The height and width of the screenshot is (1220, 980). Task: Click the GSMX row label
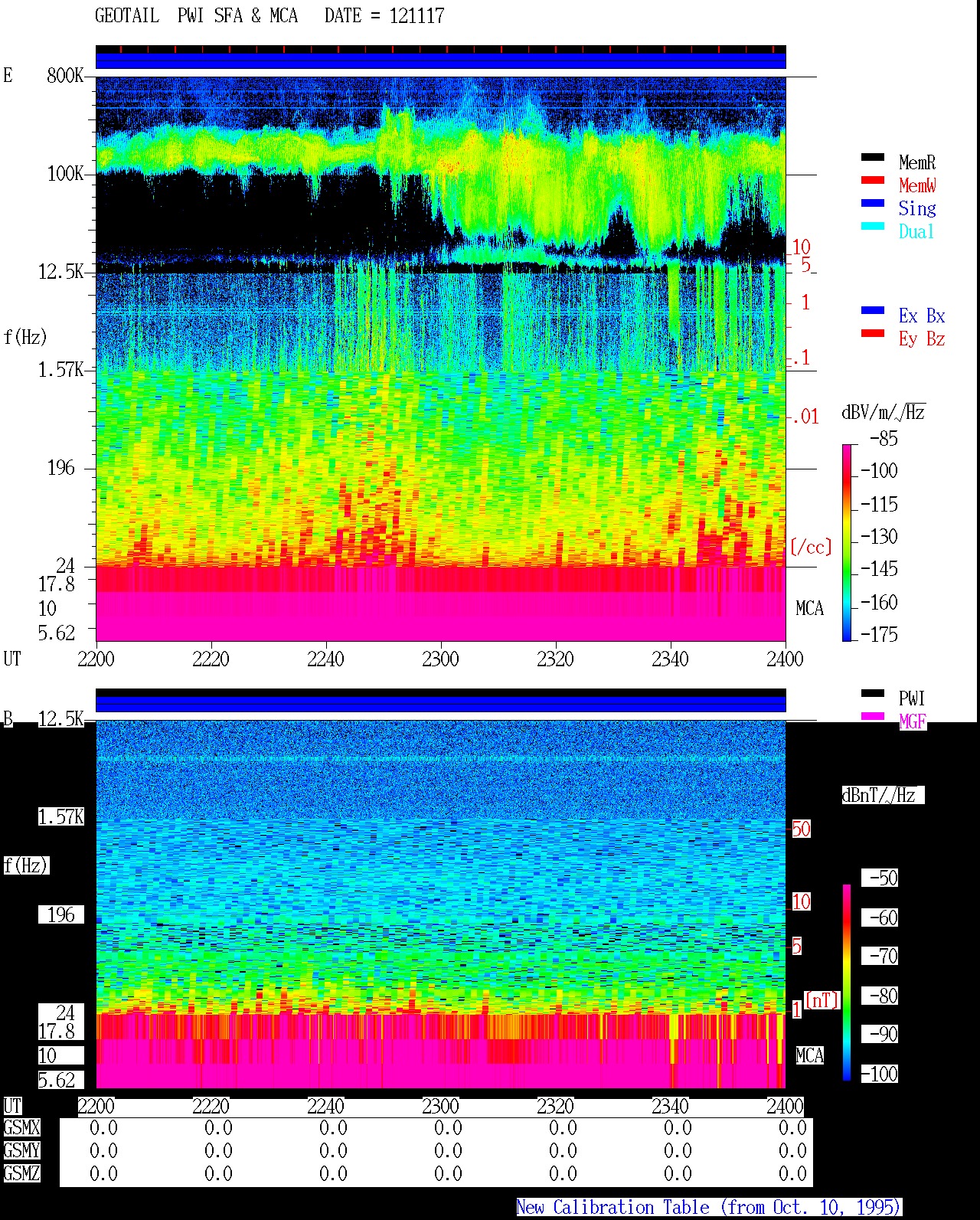[x=21, y=1128]
